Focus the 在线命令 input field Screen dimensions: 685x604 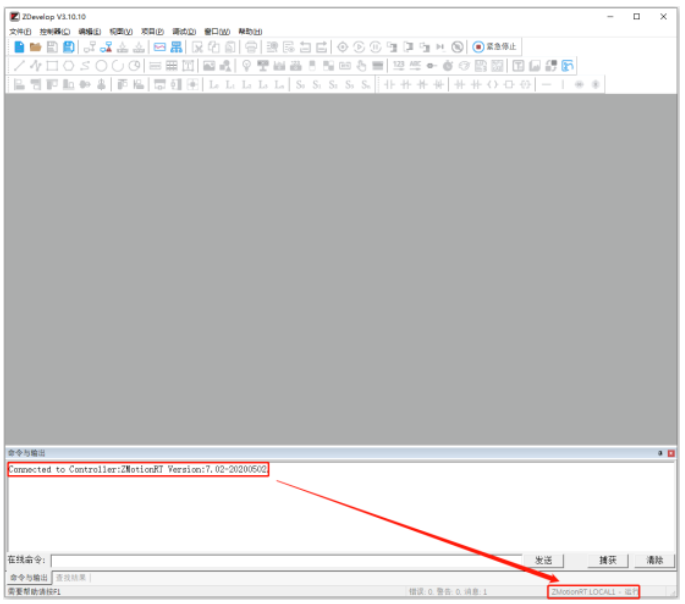coord(286,561)
